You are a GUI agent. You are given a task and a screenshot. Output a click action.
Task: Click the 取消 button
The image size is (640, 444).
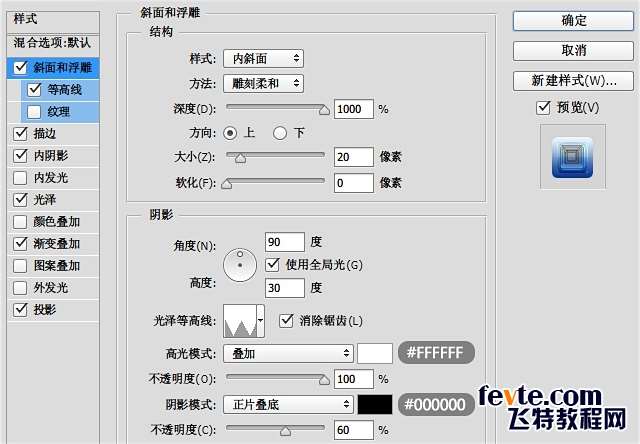pos(573,51)
